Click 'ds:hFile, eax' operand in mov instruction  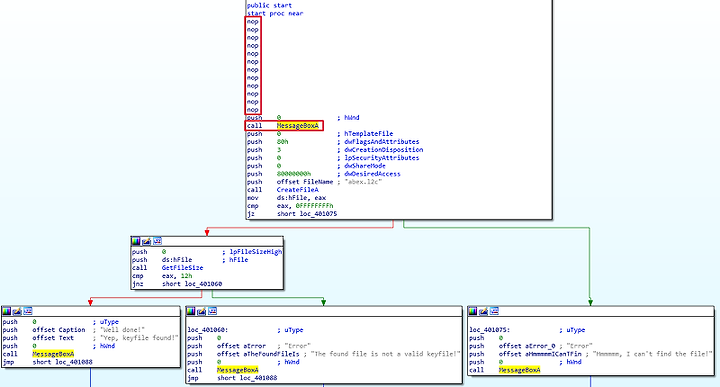(301, 198)
